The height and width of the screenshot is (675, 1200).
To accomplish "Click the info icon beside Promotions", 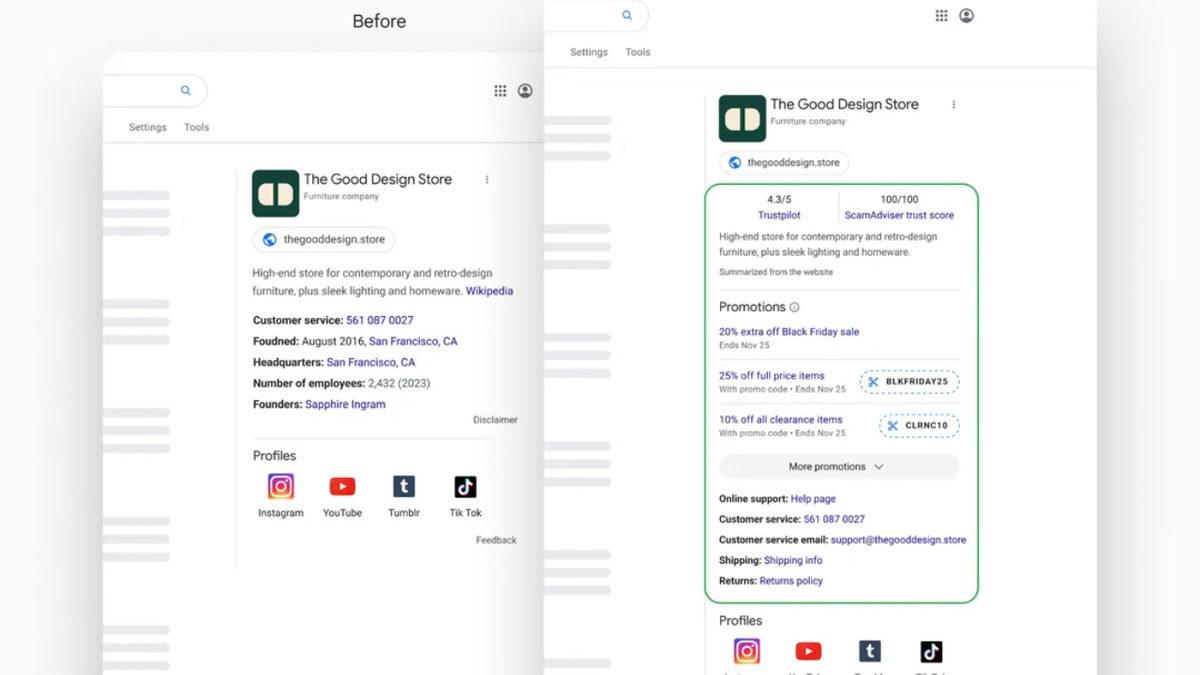I will 795,307.
